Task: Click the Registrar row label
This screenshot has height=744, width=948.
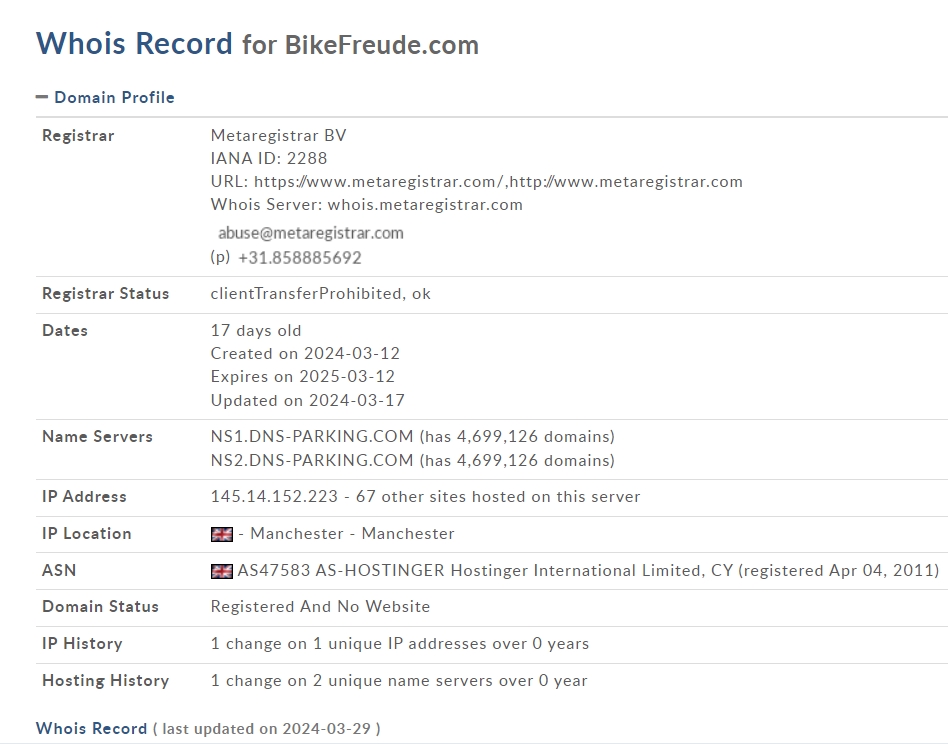Action: coord(78,135)
